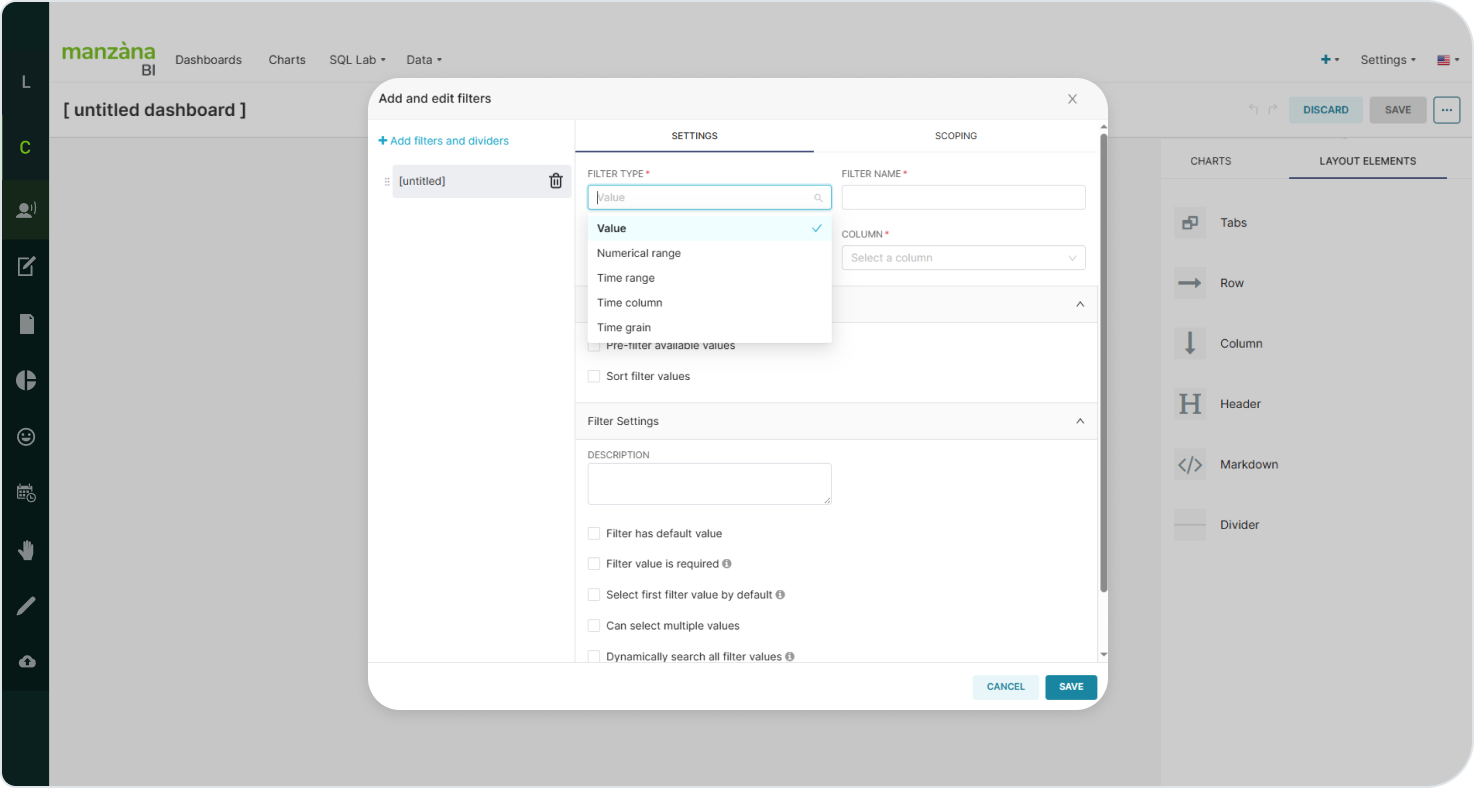The image size is (1474, 788).
Task: Click the hand icon in left sidebar
Action: (x=26, y=550)
